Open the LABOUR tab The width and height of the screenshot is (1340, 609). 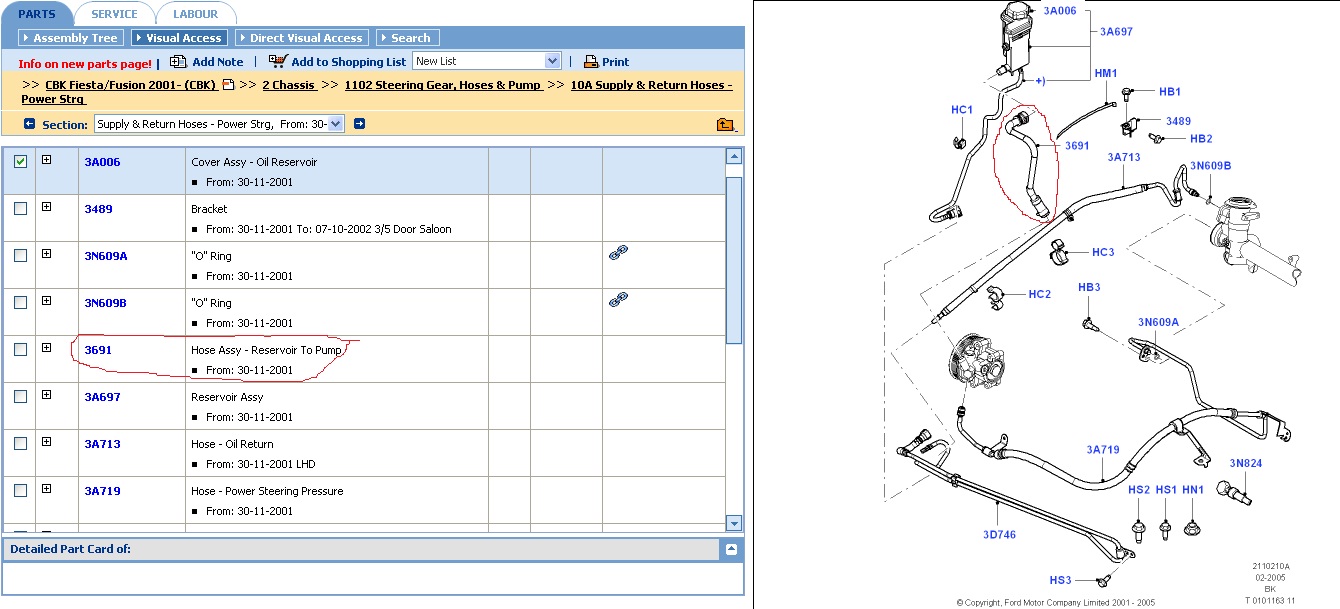pos(196,14)
